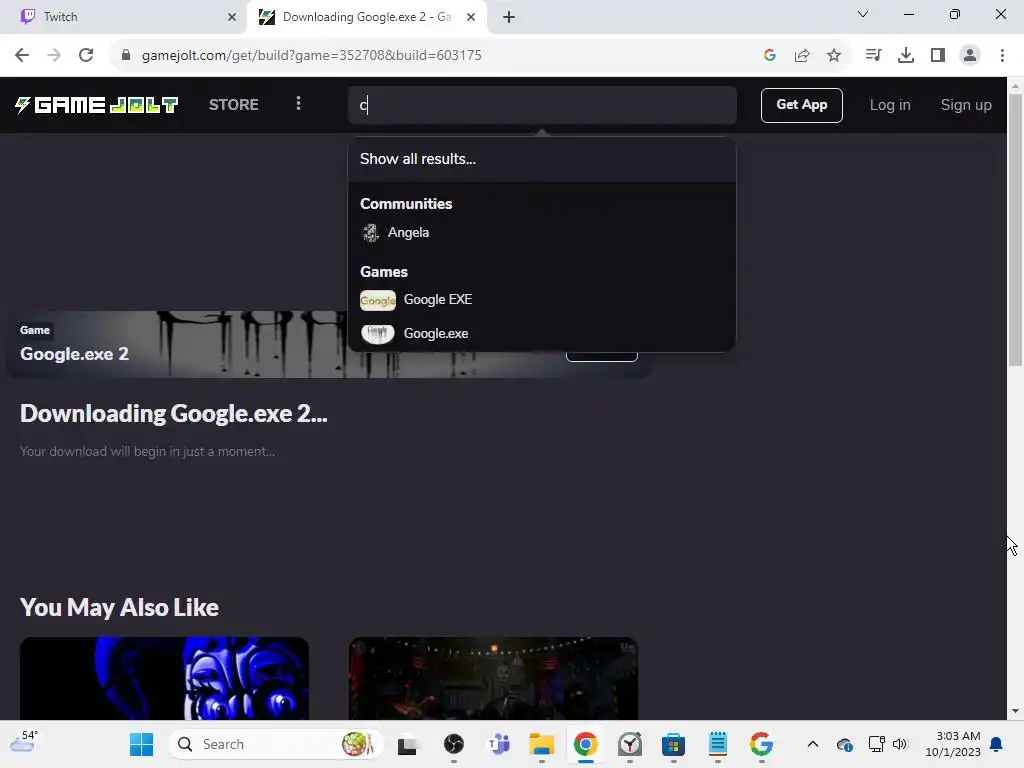Go forward to the next page

pos(54,55)
